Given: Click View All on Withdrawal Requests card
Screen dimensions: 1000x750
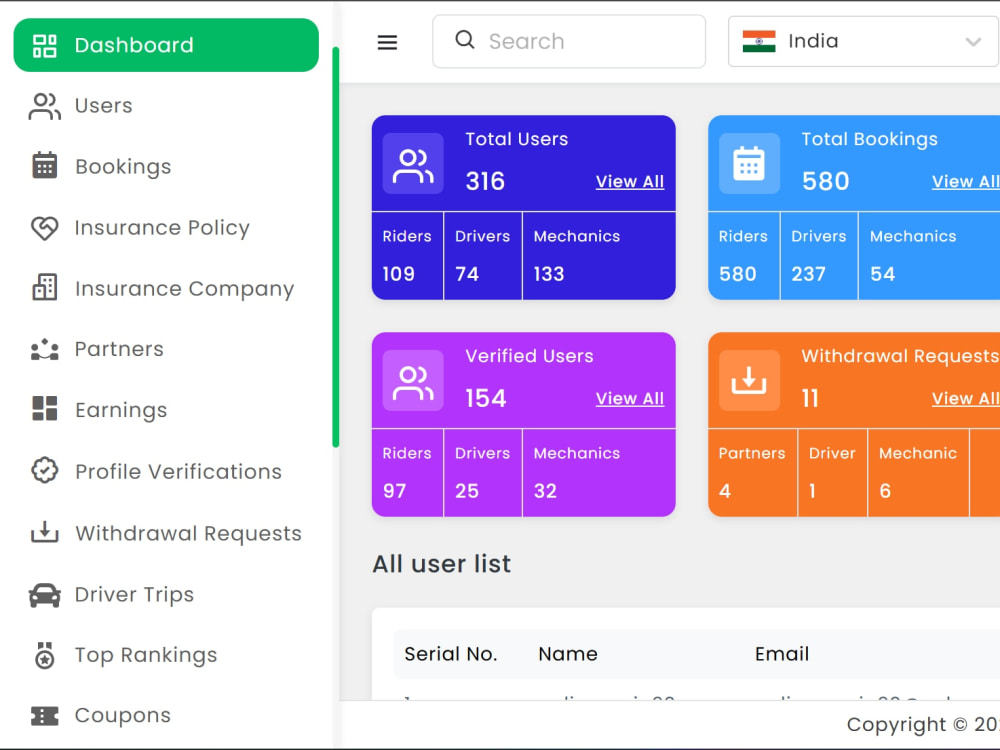Looking at the screenshot, I should coord(966,399).
